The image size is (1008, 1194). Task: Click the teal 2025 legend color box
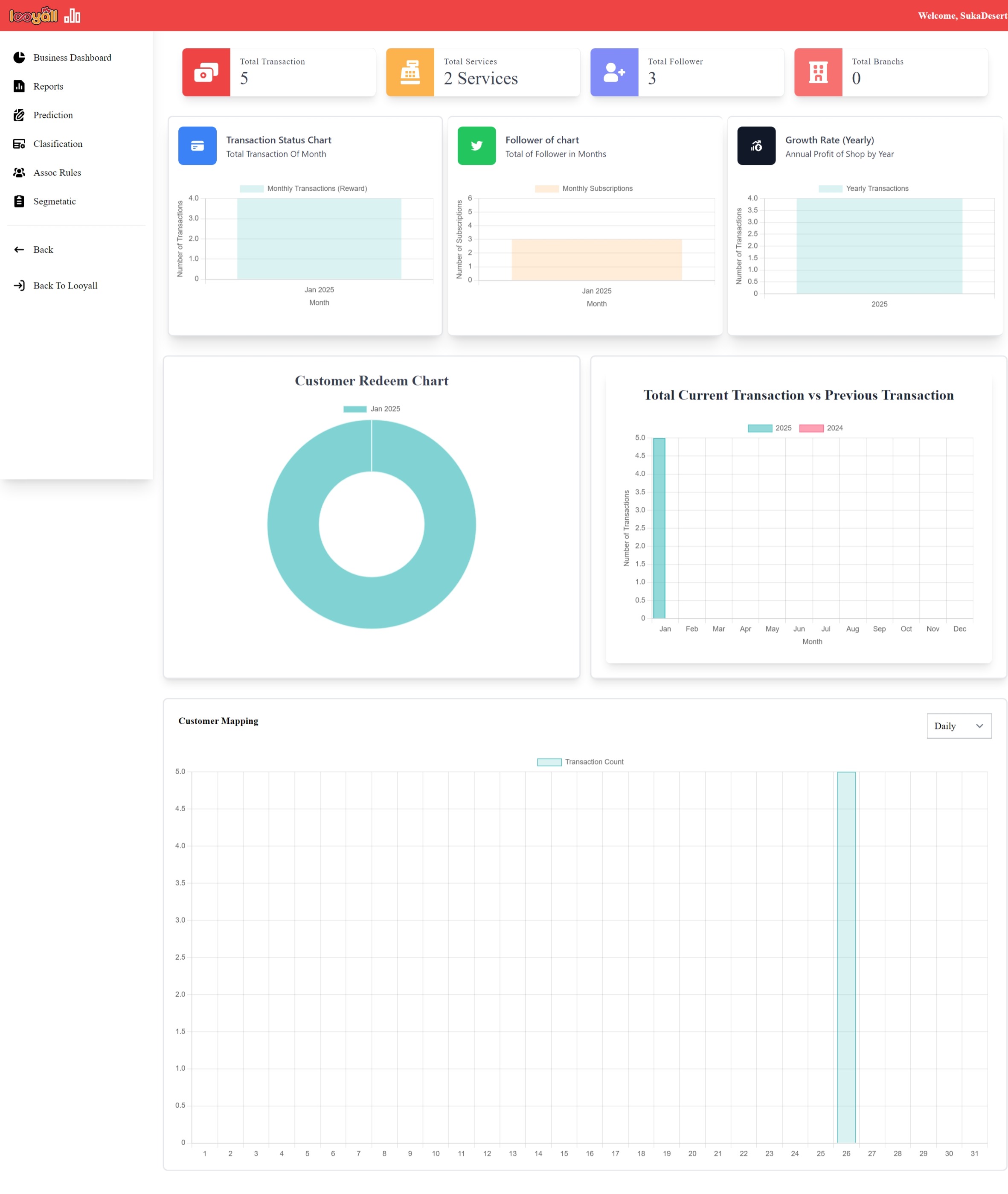tap(760, 429)
